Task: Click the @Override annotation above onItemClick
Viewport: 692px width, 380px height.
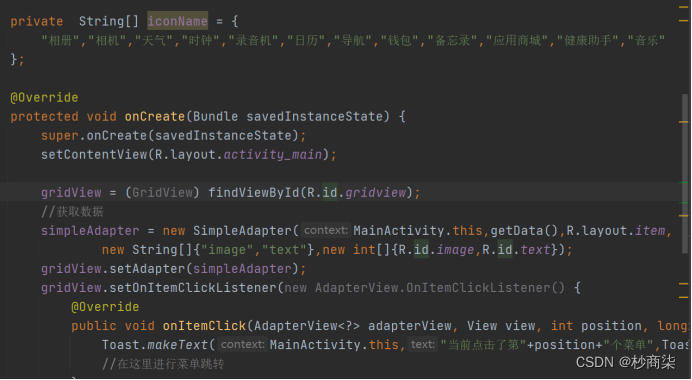Action: tap(105, 307)
